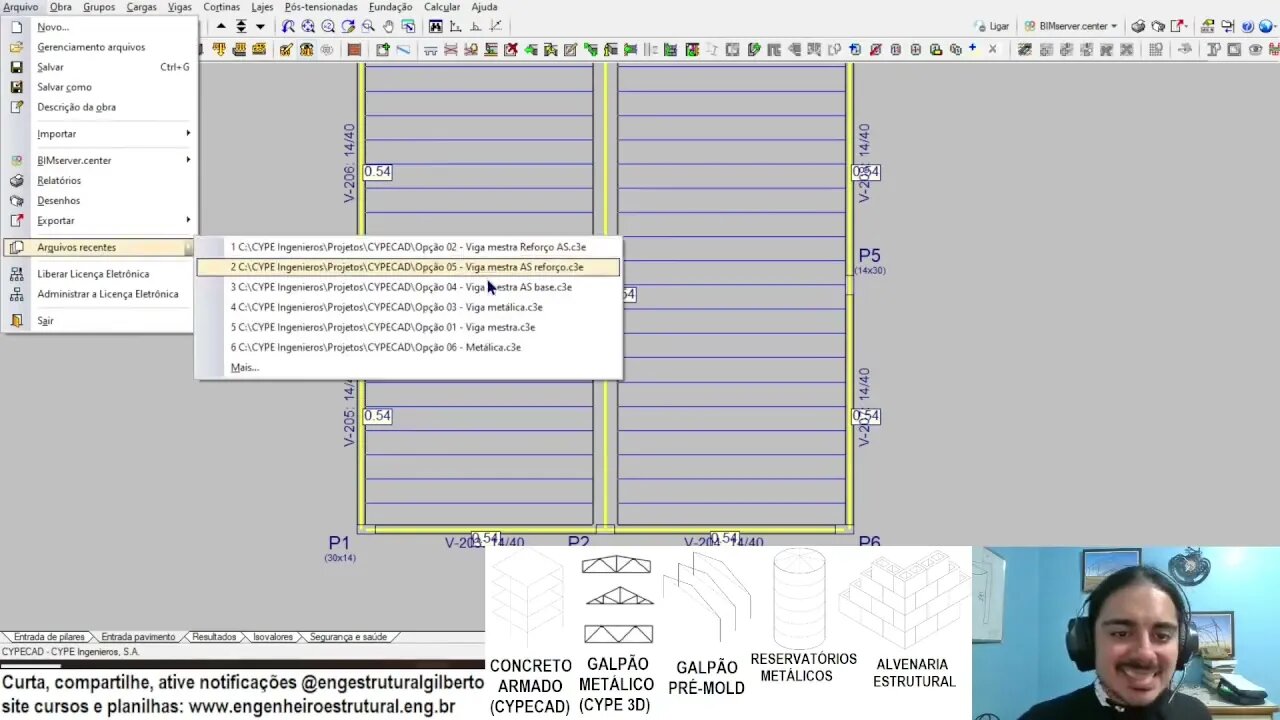Open the Obra menu
This screenshot has height=720, width=1280.
(61, 7)
